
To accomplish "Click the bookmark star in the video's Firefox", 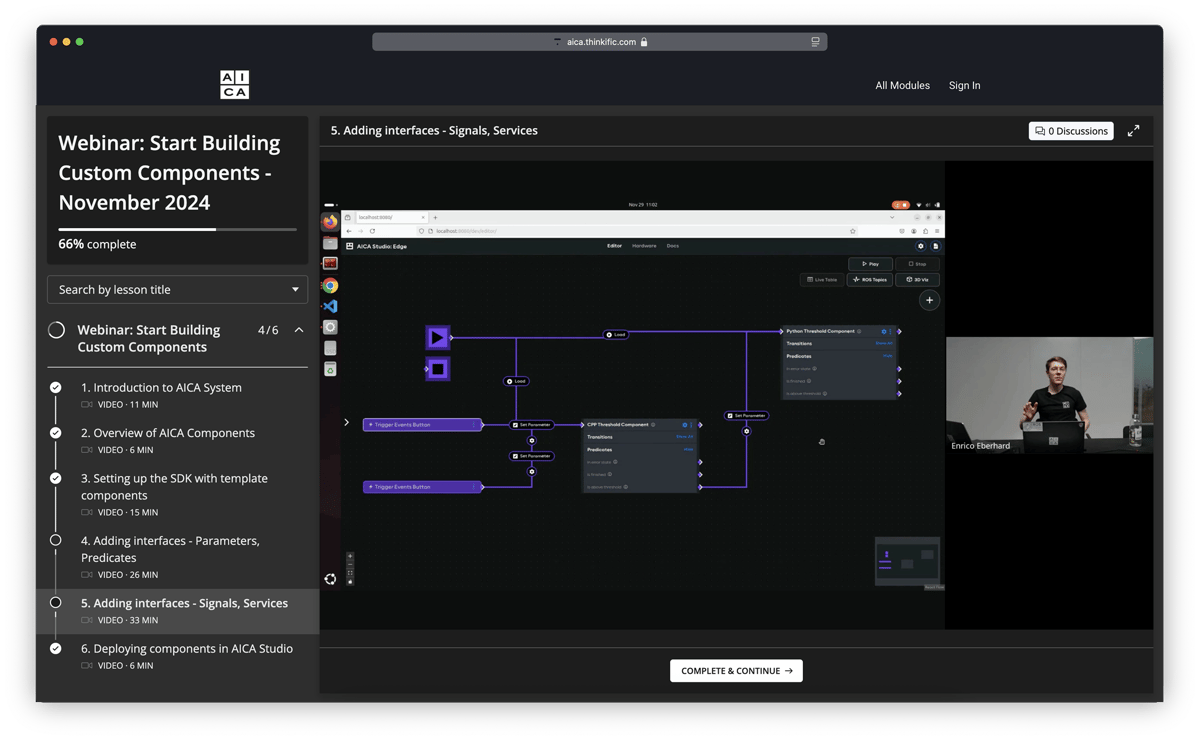I will point(853,231).
